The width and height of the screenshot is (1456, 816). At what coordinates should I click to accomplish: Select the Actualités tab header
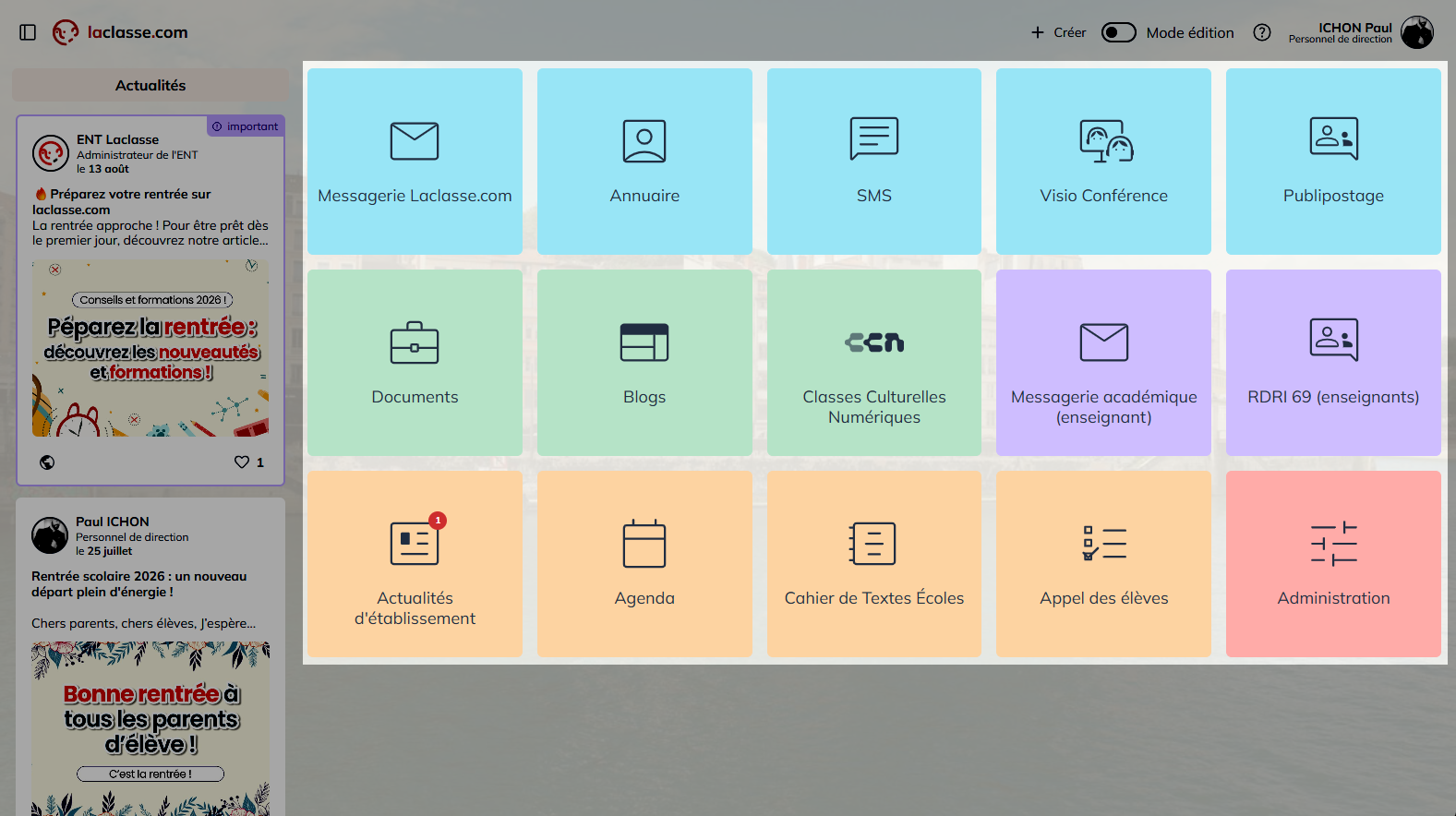coord(150,85)
